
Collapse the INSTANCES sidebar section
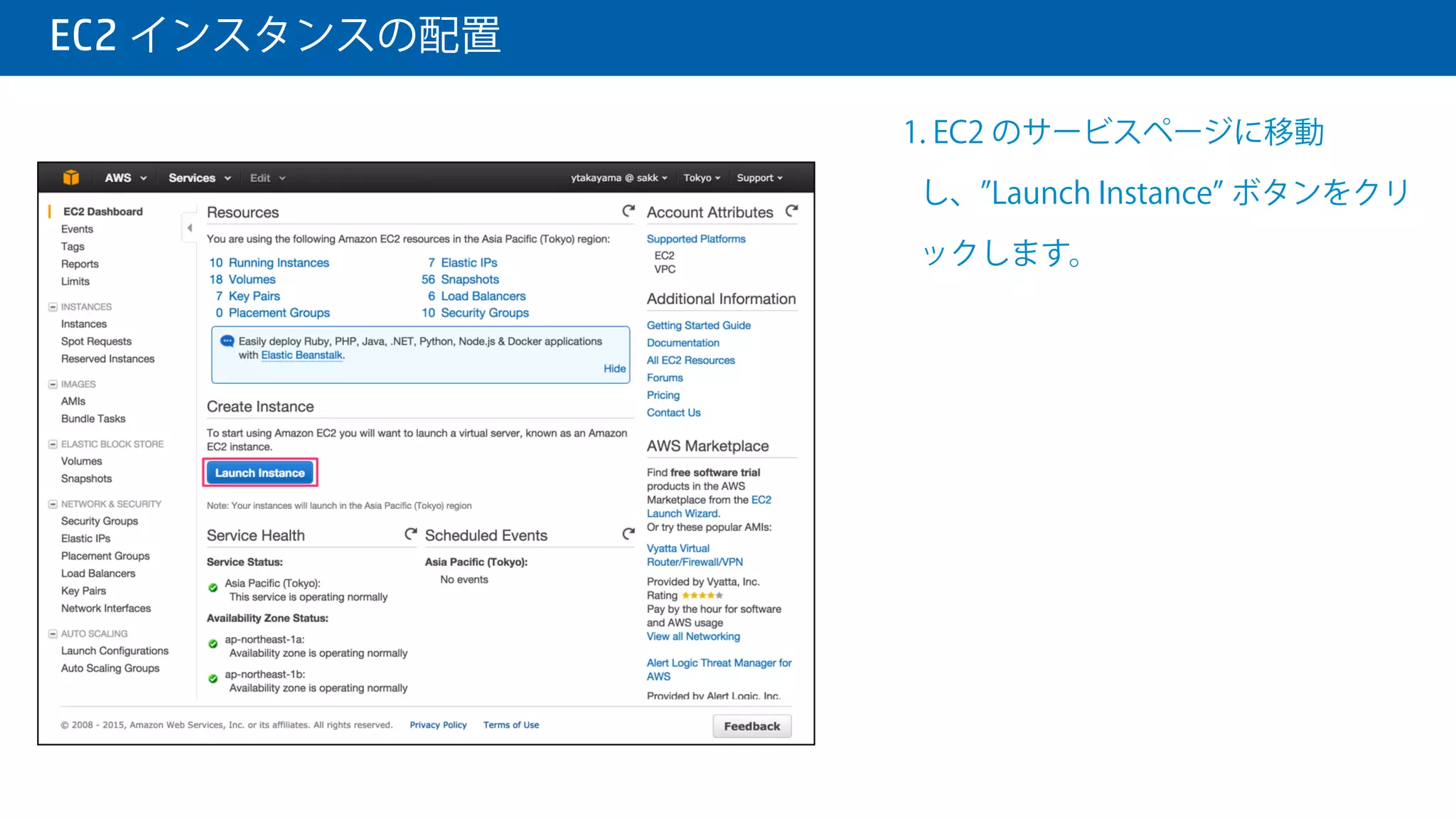tap(53, 307)
